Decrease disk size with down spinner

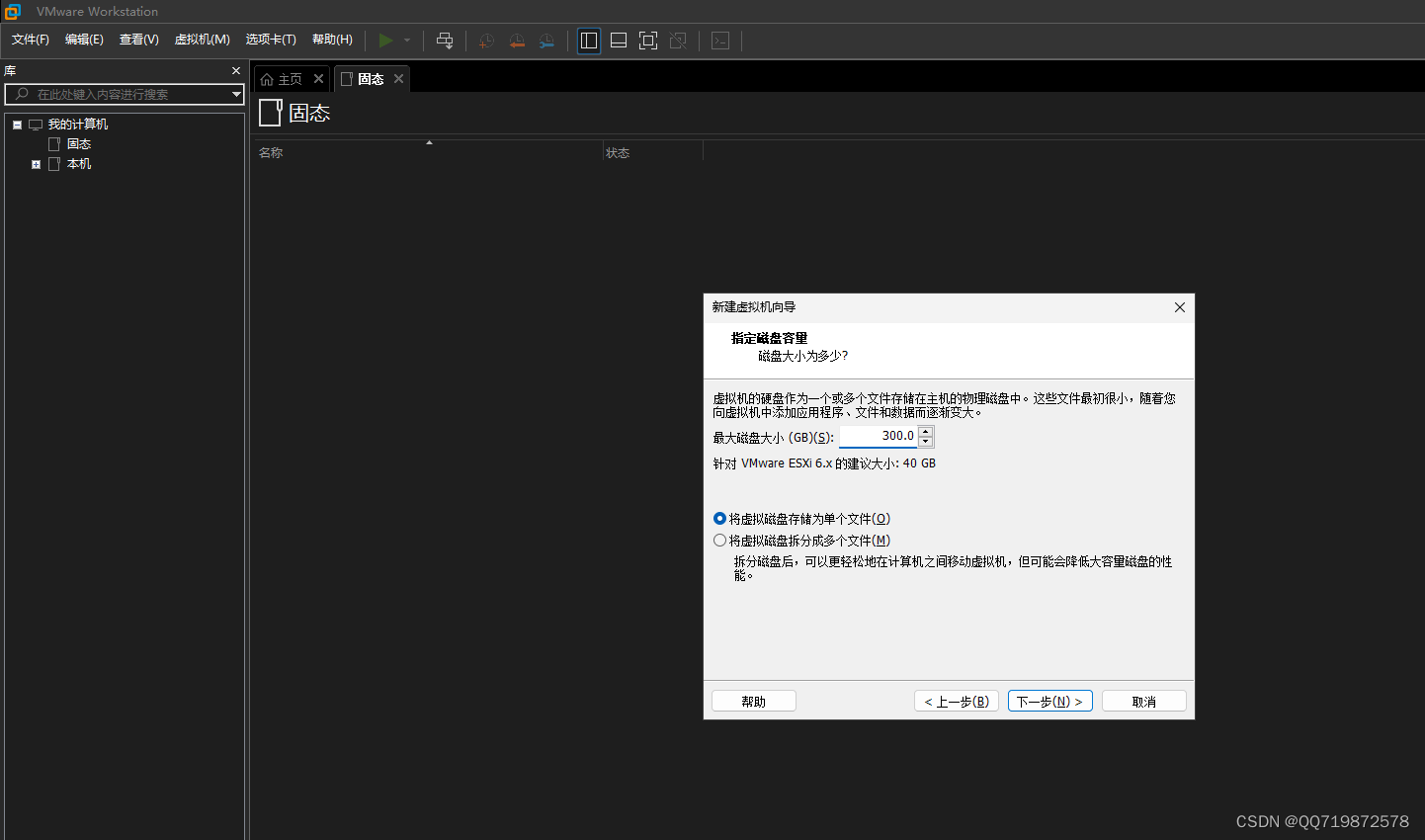pyautogui.click(x=926, y=442)
